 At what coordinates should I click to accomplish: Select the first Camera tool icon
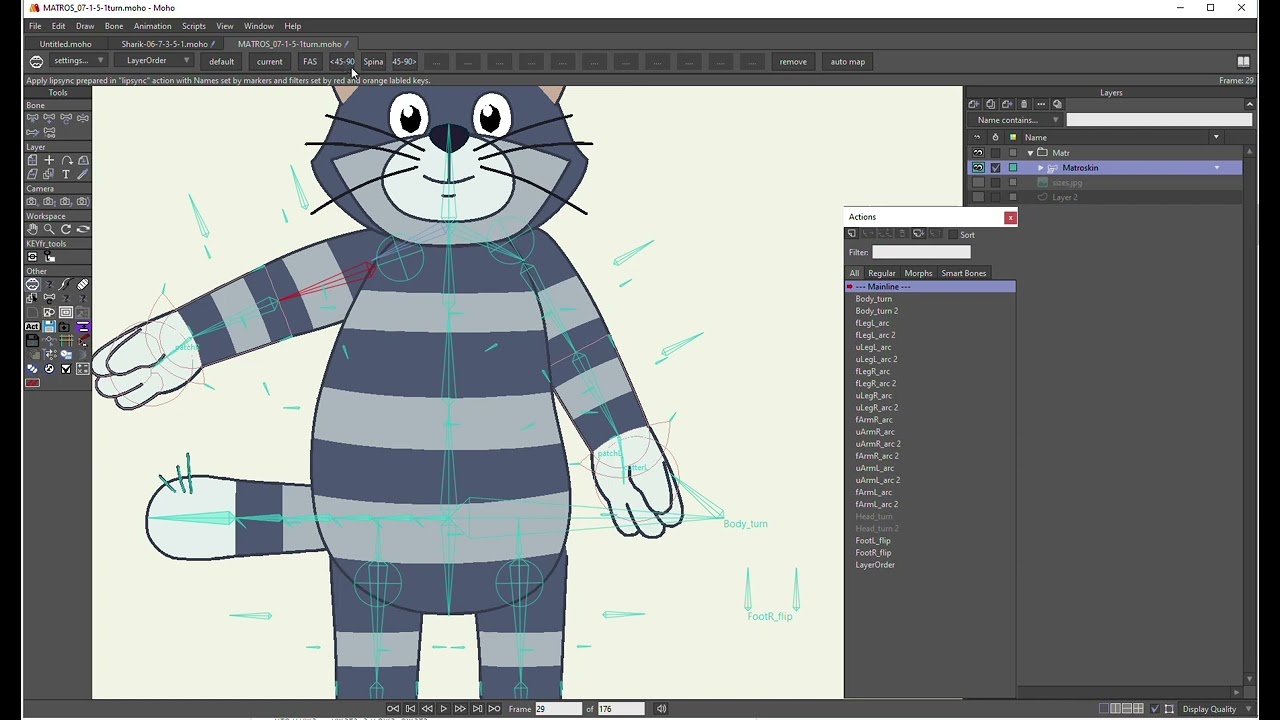point(32,201)
